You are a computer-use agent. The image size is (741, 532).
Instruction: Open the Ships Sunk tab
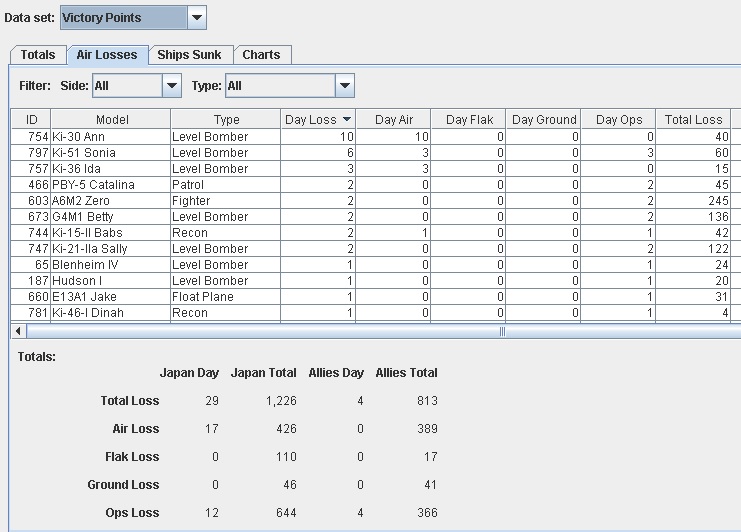click(x=190, y=54)
